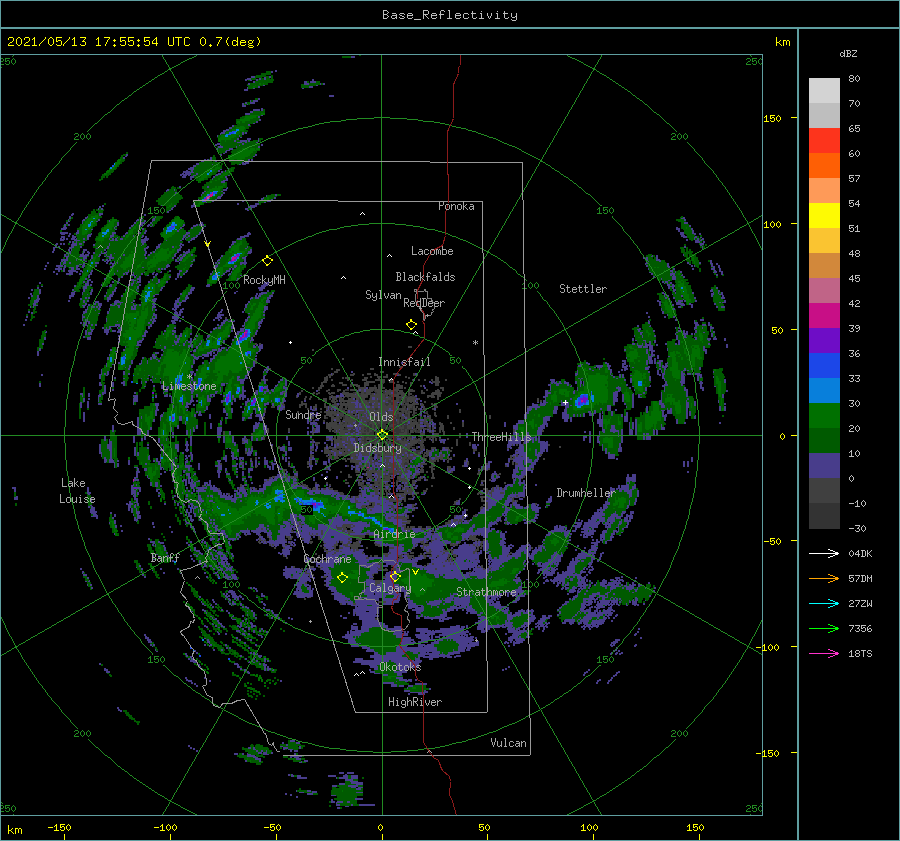Click the cyan 27ZW arrow in legend
The width and height of the screenshot is (900, 841).
coord(824,603)
